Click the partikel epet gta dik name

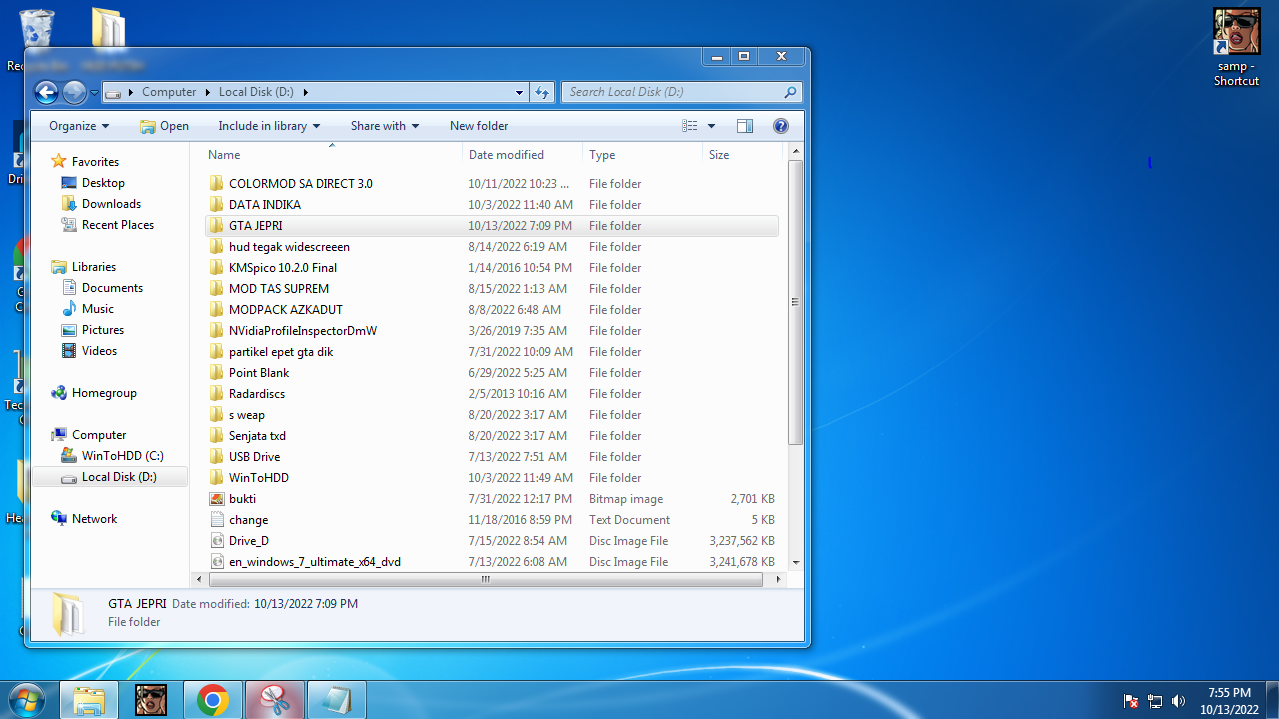click(281, 352)
